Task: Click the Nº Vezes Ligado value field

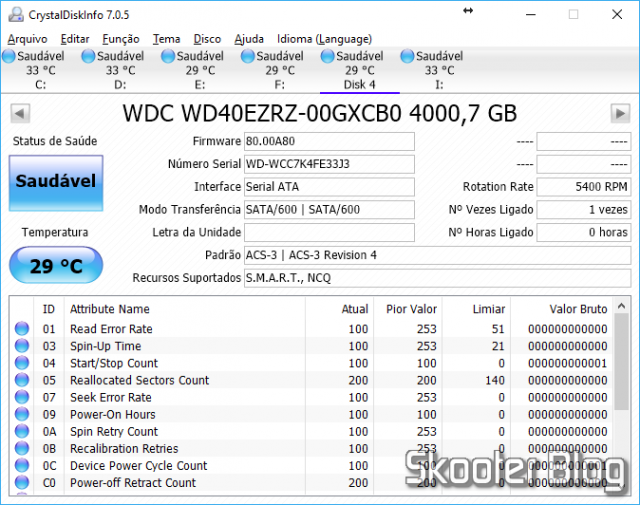Action: tap(584, 210)
